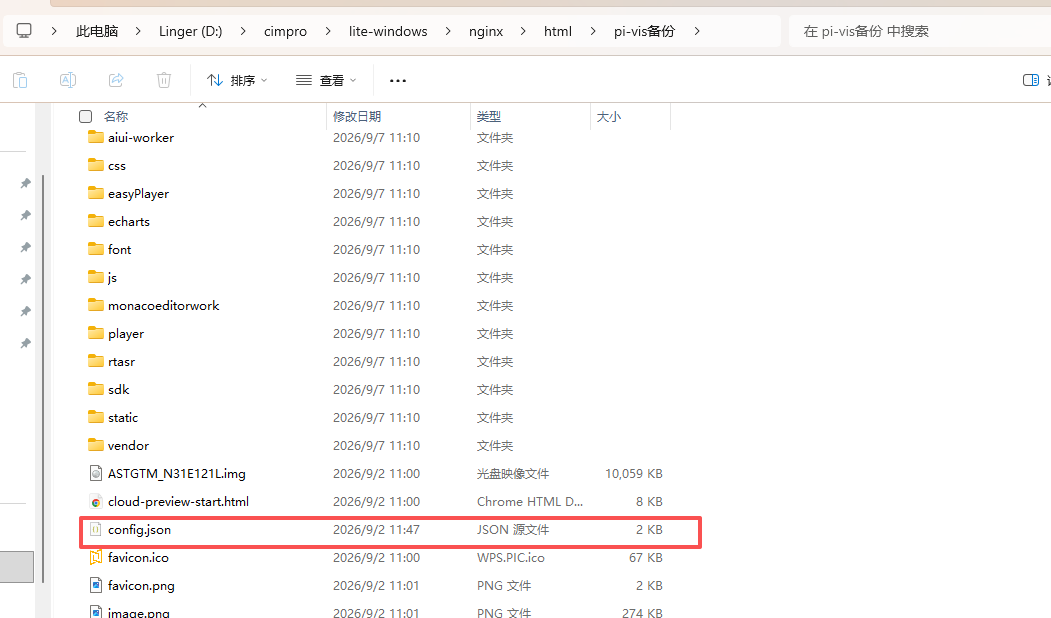
Task: Expand the chevron after nginx breadcrumb
Action: pyautogui.click(x=523, y=32)
